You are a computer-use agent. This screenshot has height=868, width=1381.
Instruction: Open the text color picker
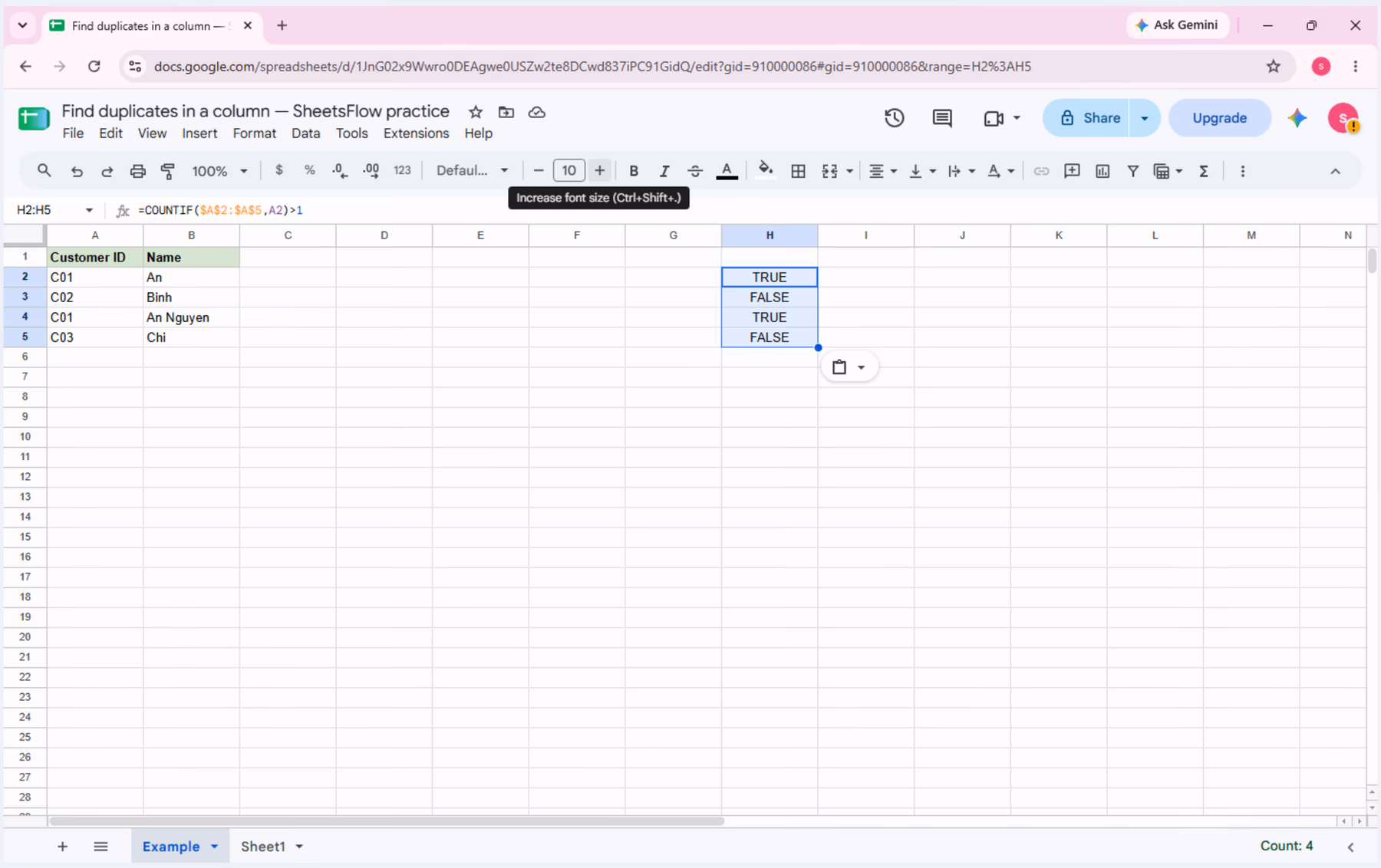pyautogui.click(x=727, y=171)
